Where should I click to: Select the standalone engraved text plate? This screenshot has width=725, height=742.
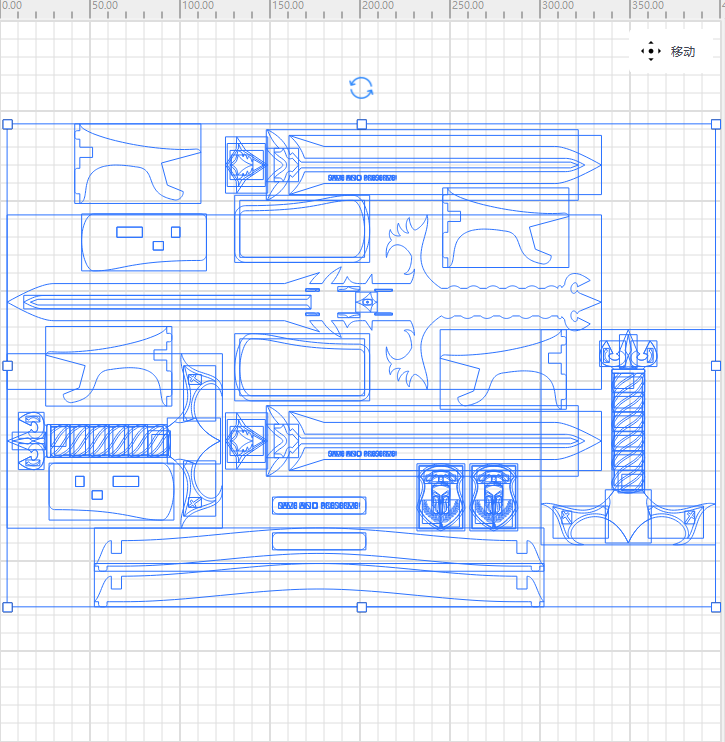(x=319, y=505)
